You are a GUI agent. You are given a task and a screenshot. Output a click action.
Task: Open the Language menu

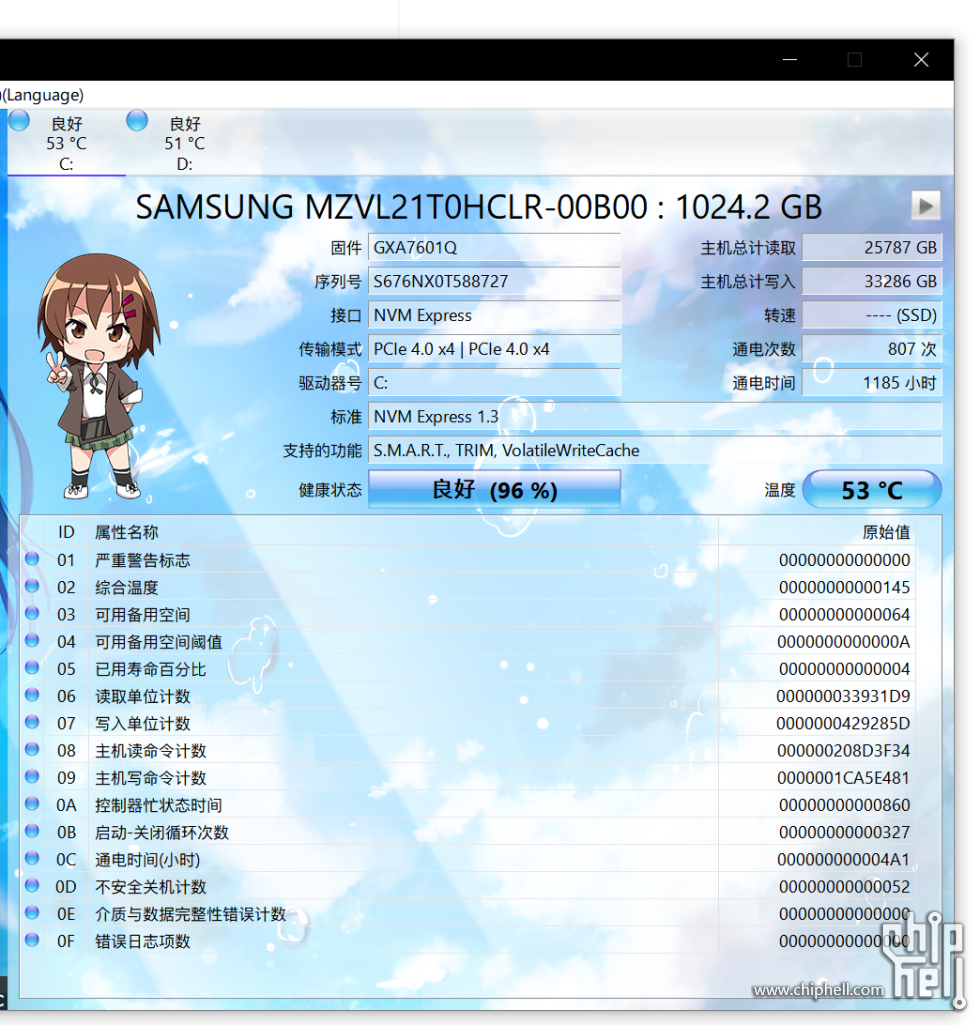42,95
